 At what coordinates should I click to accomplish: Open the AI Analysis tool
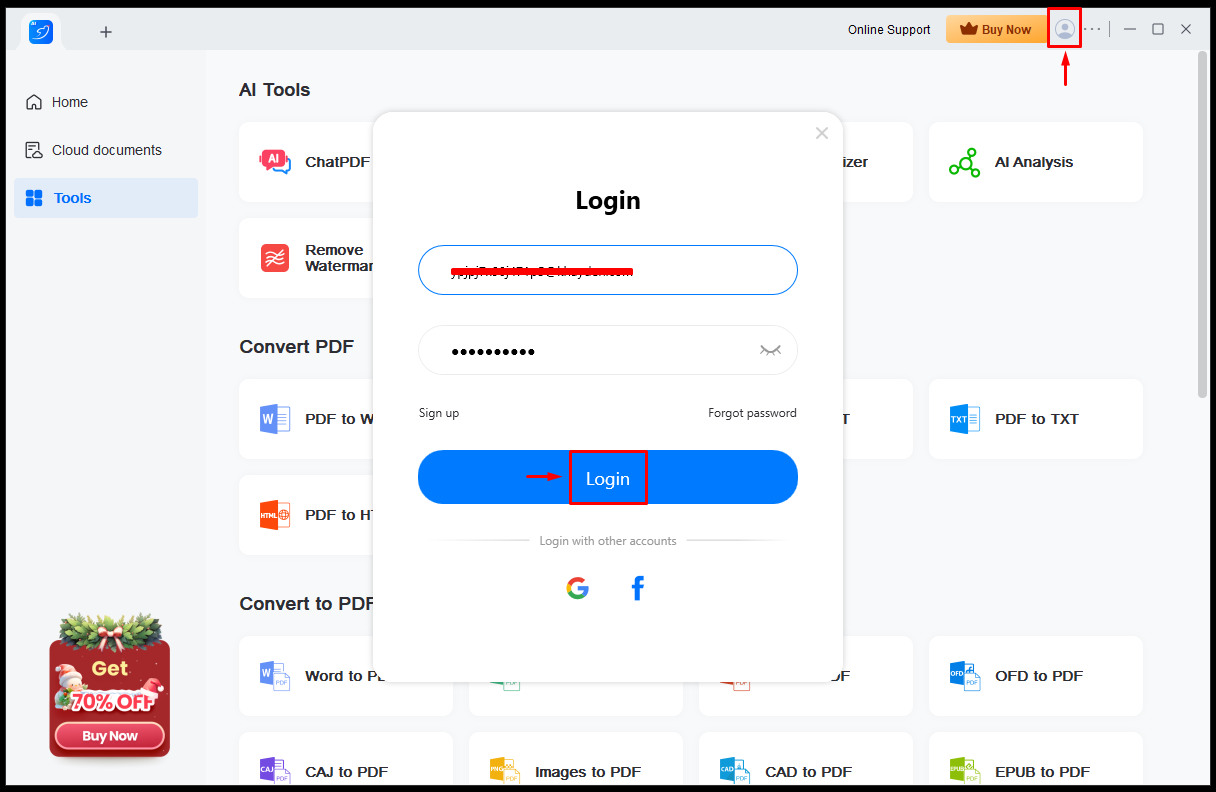tap(1036, 162)
